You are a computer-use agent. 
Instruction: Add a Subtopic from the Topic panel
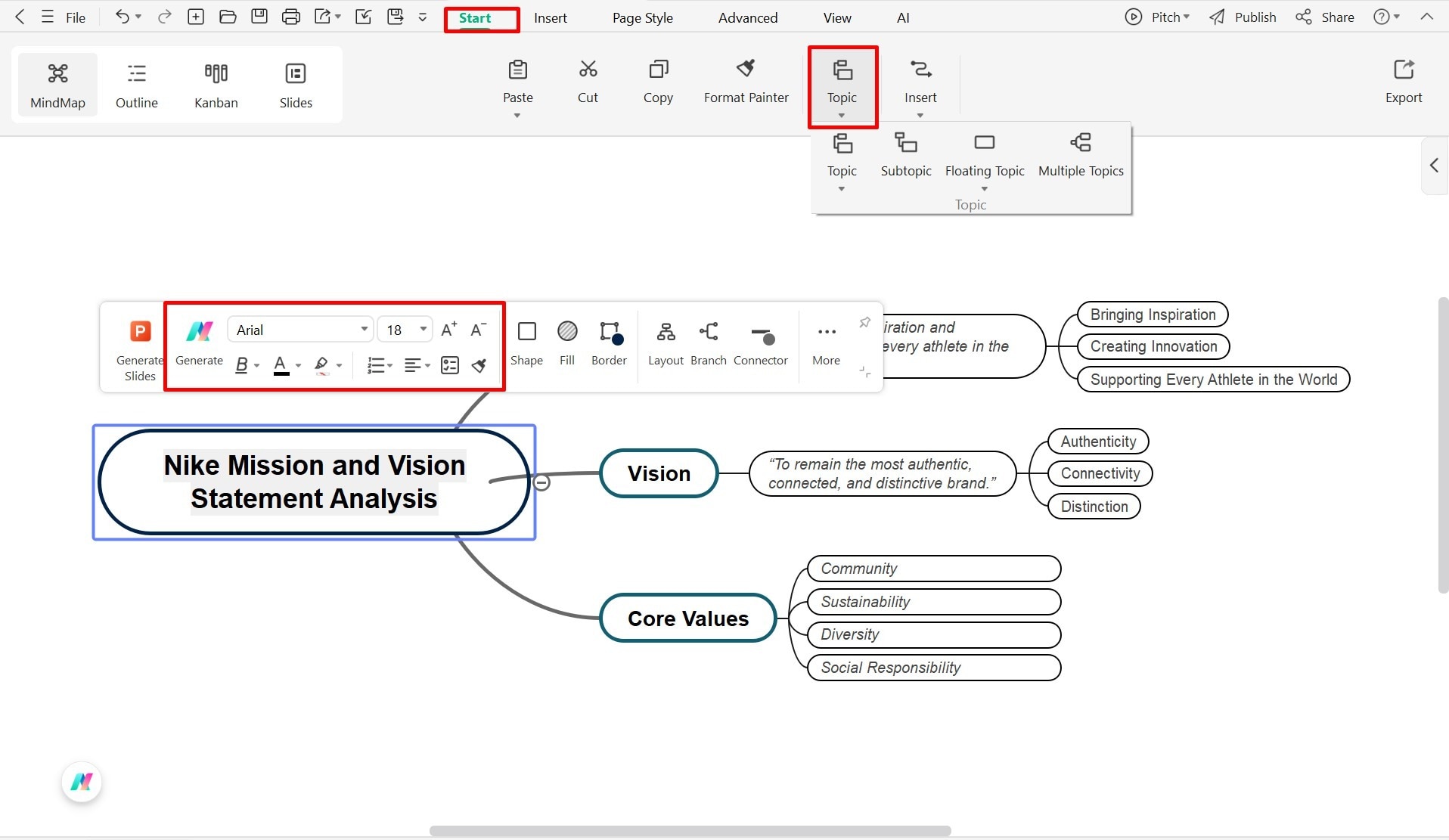tap(906, 156)
